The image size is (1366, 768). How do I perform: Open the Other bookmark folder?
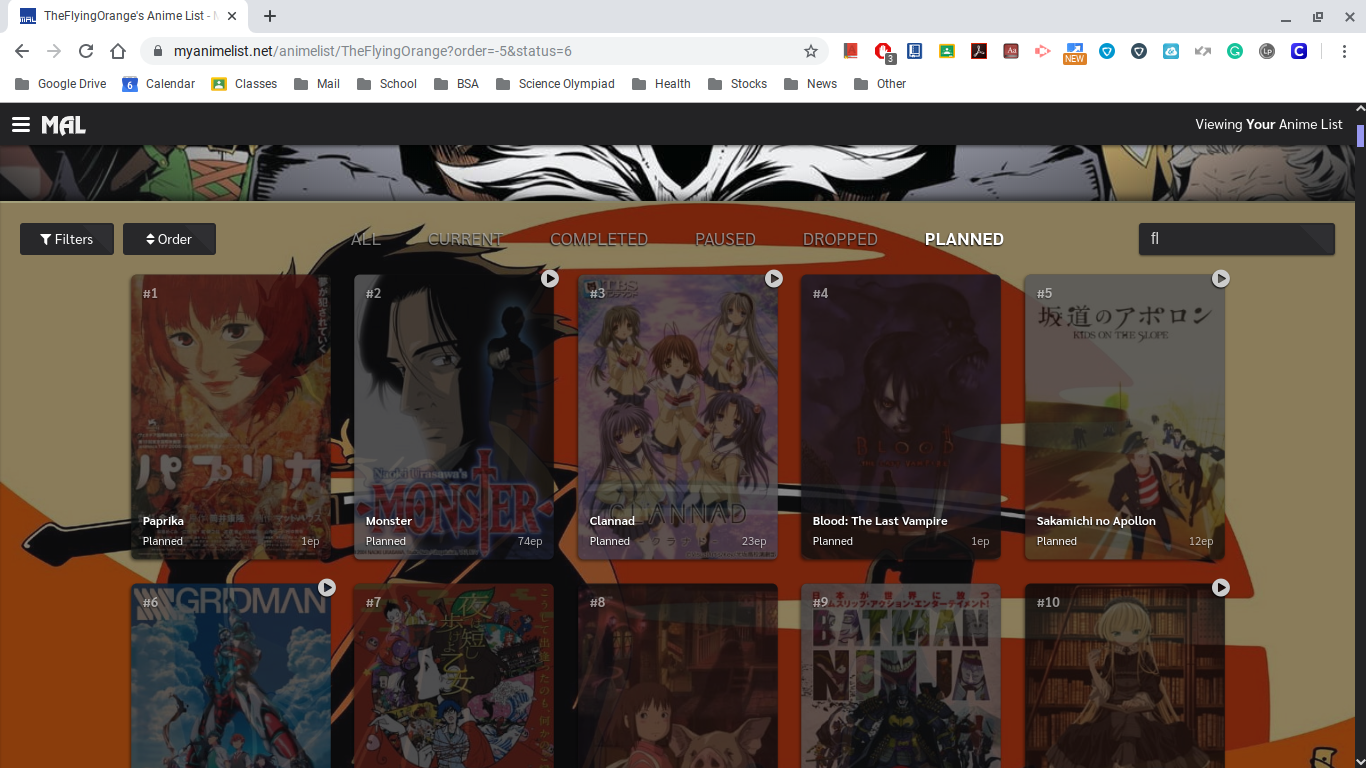[x=880, y=84]
